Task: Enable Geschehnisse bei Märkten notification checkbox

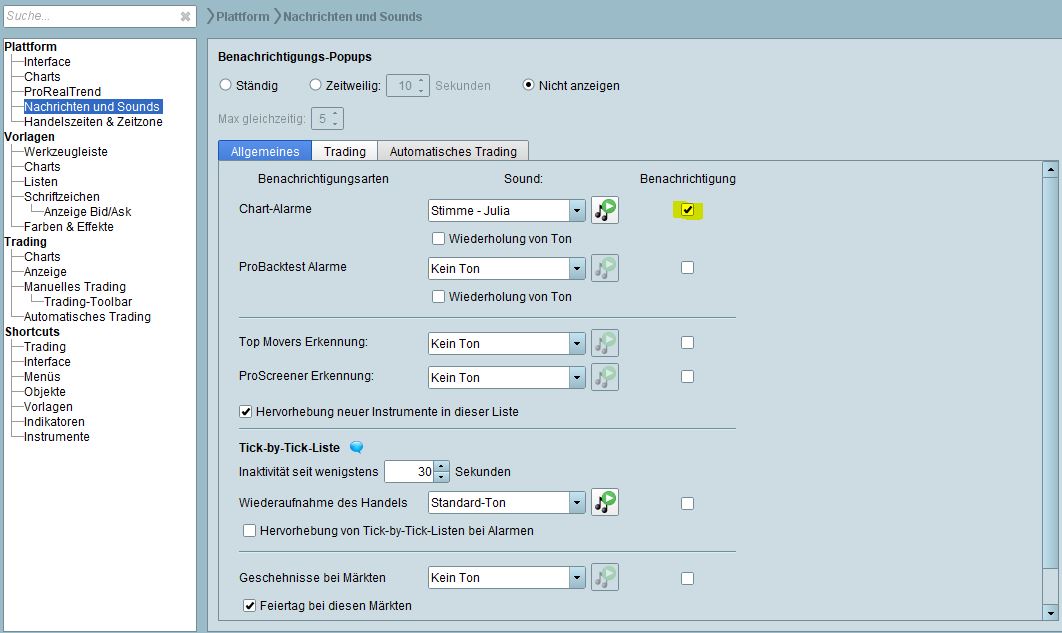Action: click(687, 578)
